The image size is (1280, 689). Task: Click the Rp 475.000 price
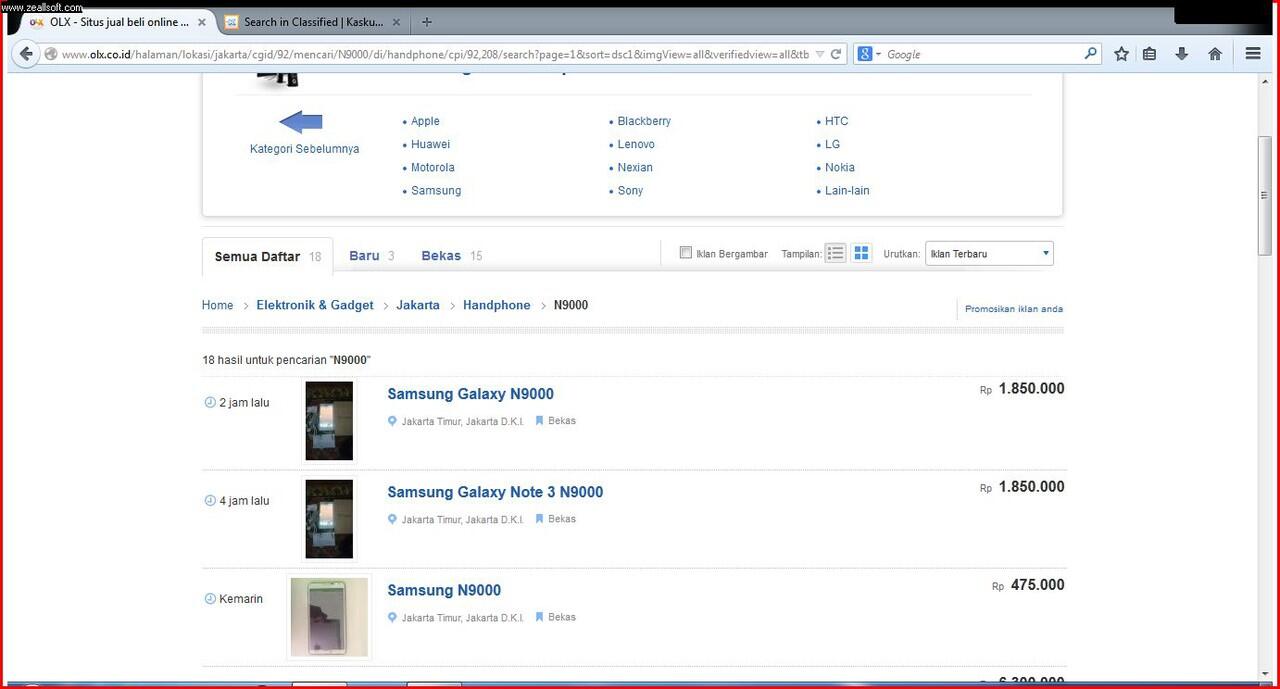click(1028, 585)
